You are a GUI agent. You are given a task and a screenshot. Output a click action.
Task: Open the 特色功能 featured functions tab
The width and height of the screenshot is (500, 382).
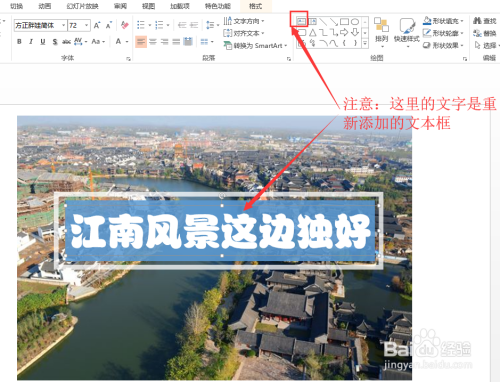tap(218, 6)
